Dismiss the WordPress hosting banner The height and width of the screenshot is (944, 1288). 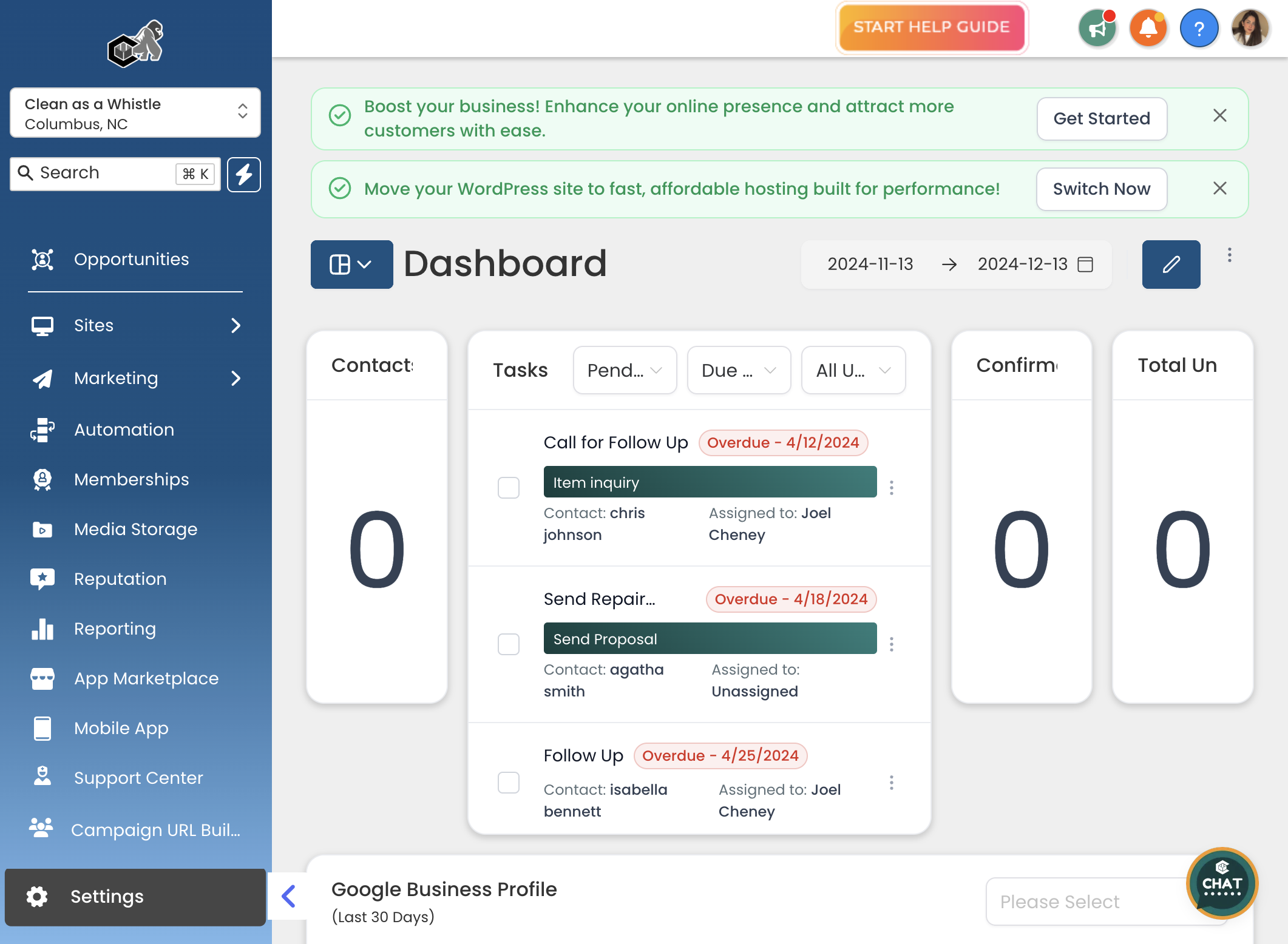pos(1220,189)
